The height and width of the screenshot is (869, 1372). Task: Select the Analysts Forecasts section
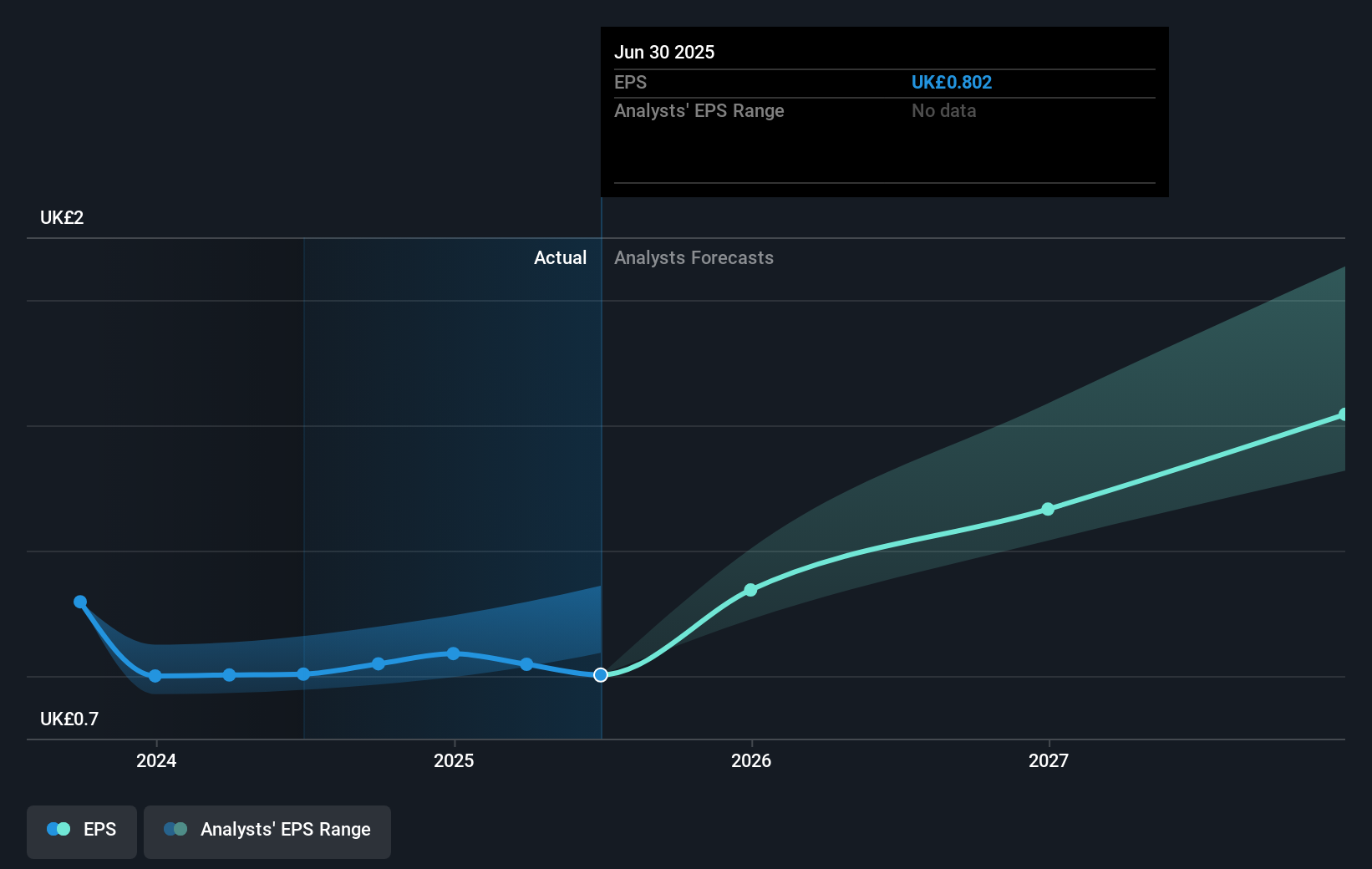pyautogui.click(x=694, y=258)
